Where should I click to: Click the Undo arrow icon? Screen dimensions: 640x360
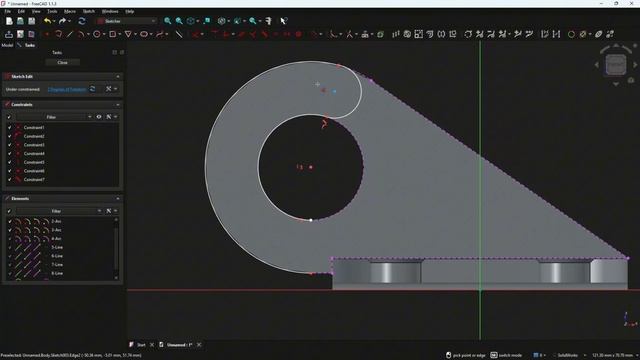pos(47,21)
